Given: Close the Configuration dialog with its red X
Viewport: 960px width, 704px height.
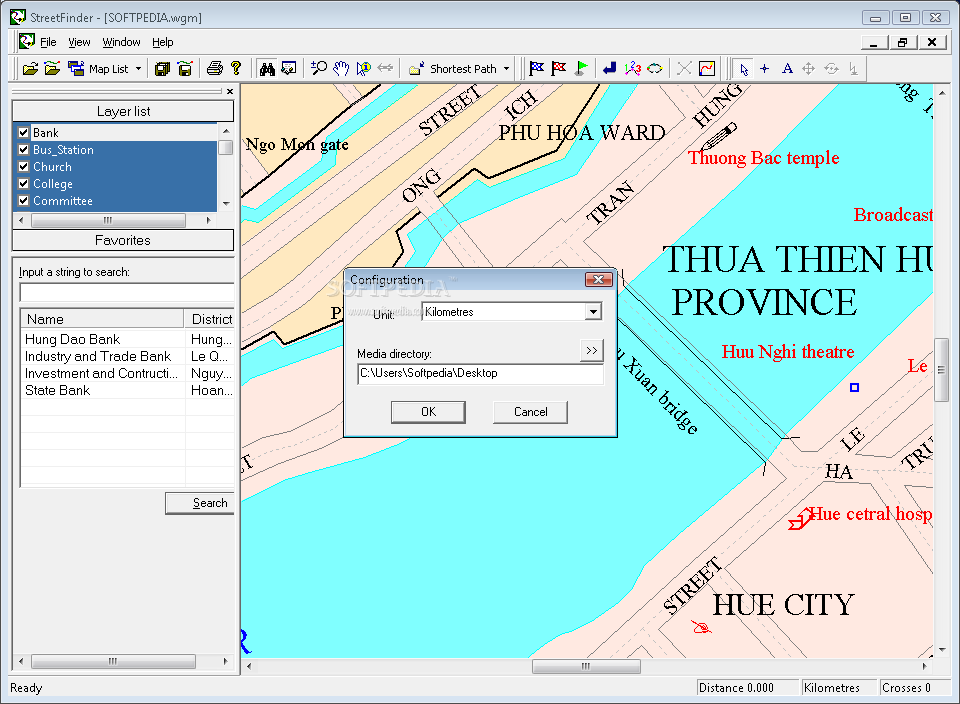Looking at the screenshot, I should tap(599, 279).
